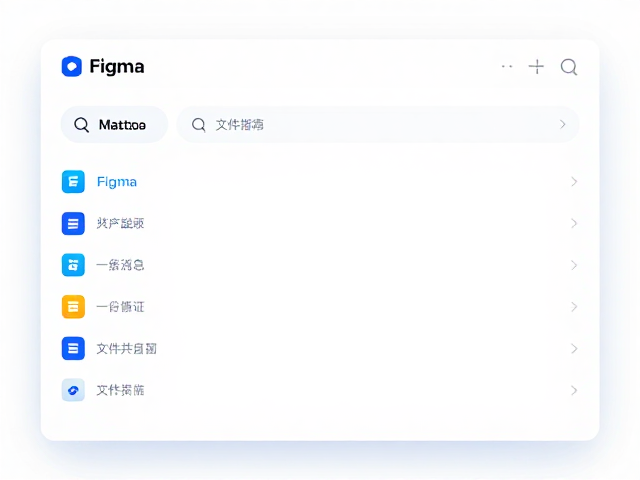Image resolution: width=640 pixels, height=480 pixels.
Task: Open the blue Figma list item text
Action: [x=117, y=182]
